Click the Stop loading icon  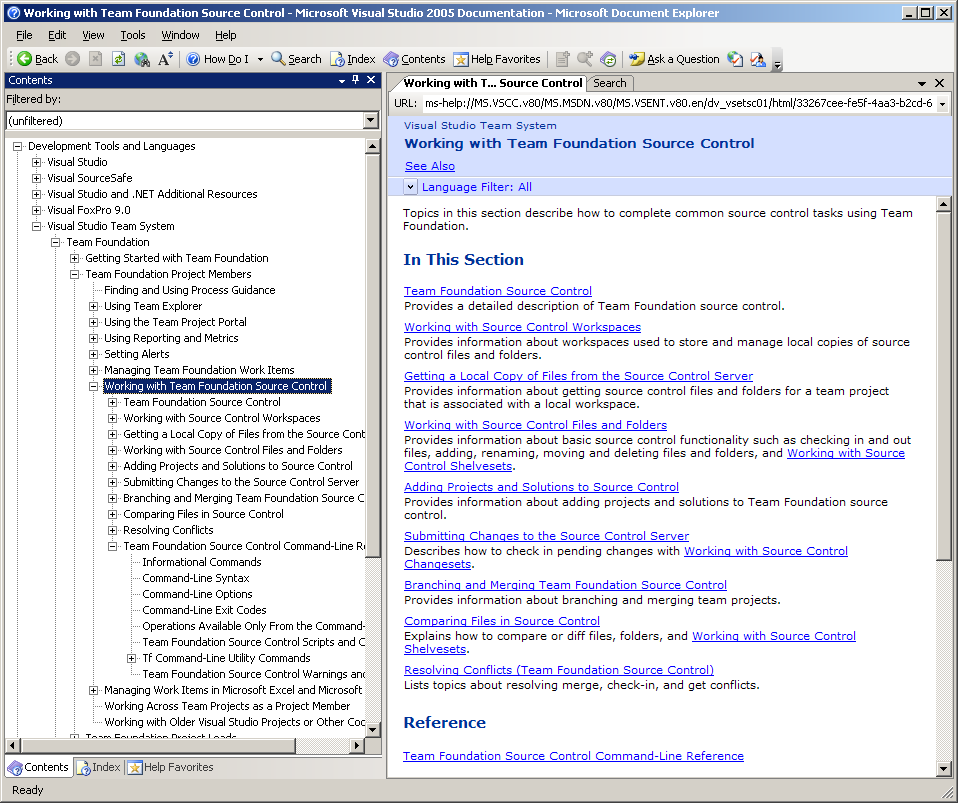click(x=95, y=59)
